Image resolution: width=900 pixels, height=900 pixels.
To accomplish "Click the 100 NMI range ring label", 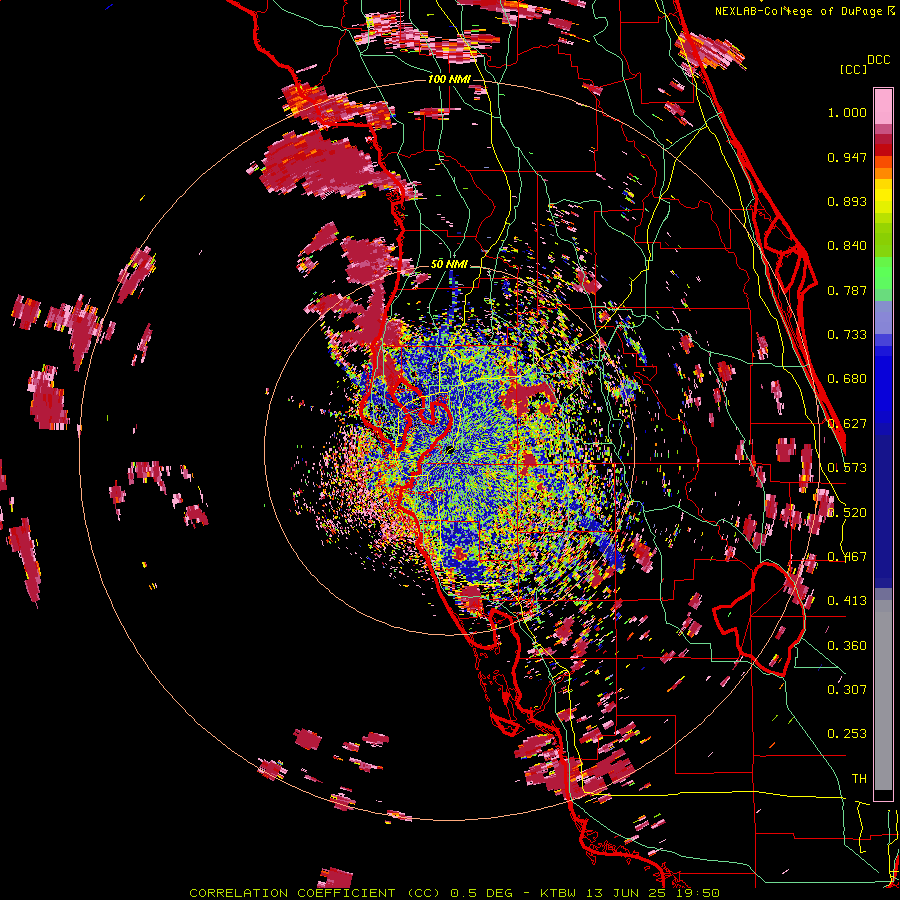I will 449,79.
